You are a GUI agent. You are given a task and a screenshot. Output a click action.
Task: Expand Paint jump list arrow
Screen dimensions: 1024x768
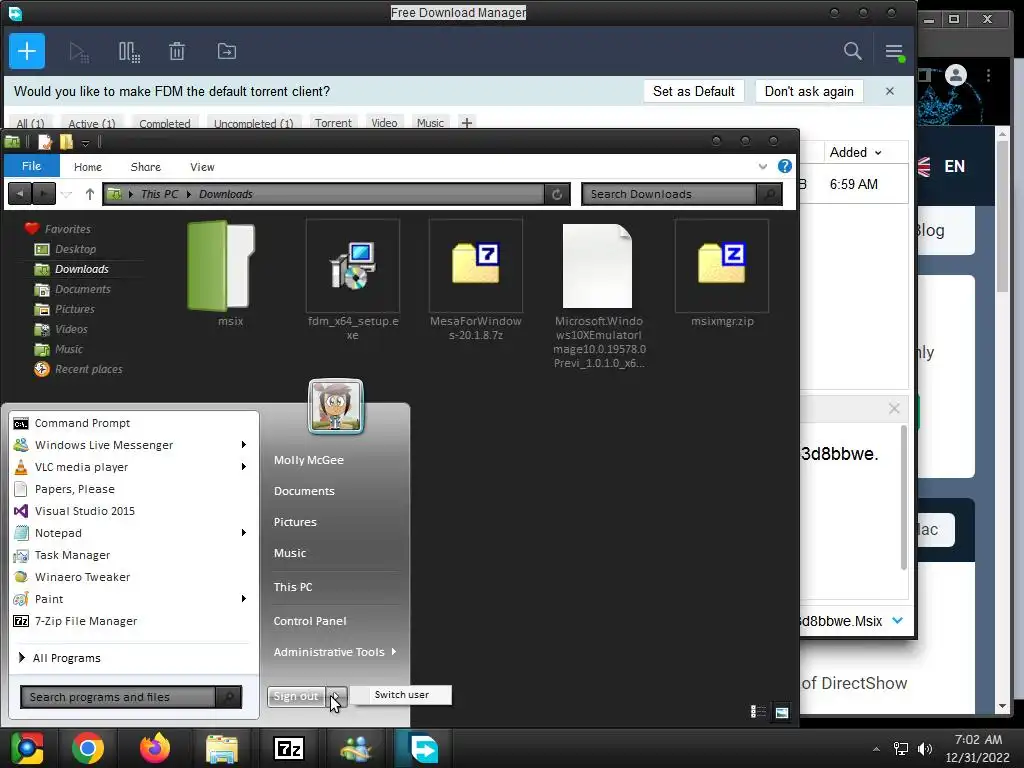[x=244, y=599]
